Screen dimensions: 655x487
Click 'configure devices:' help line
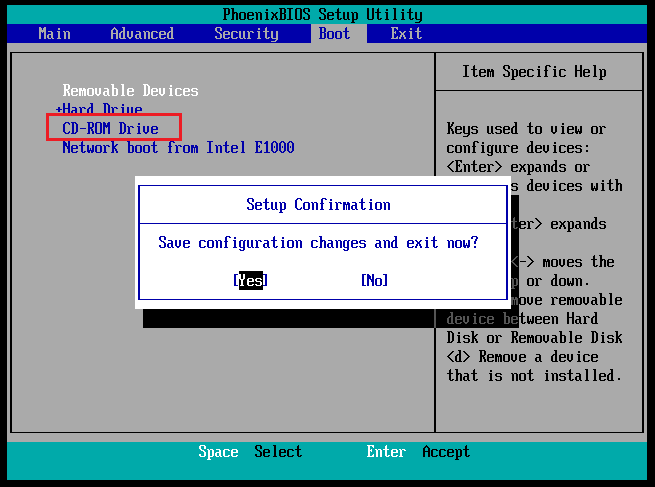[x=518, y=148]
